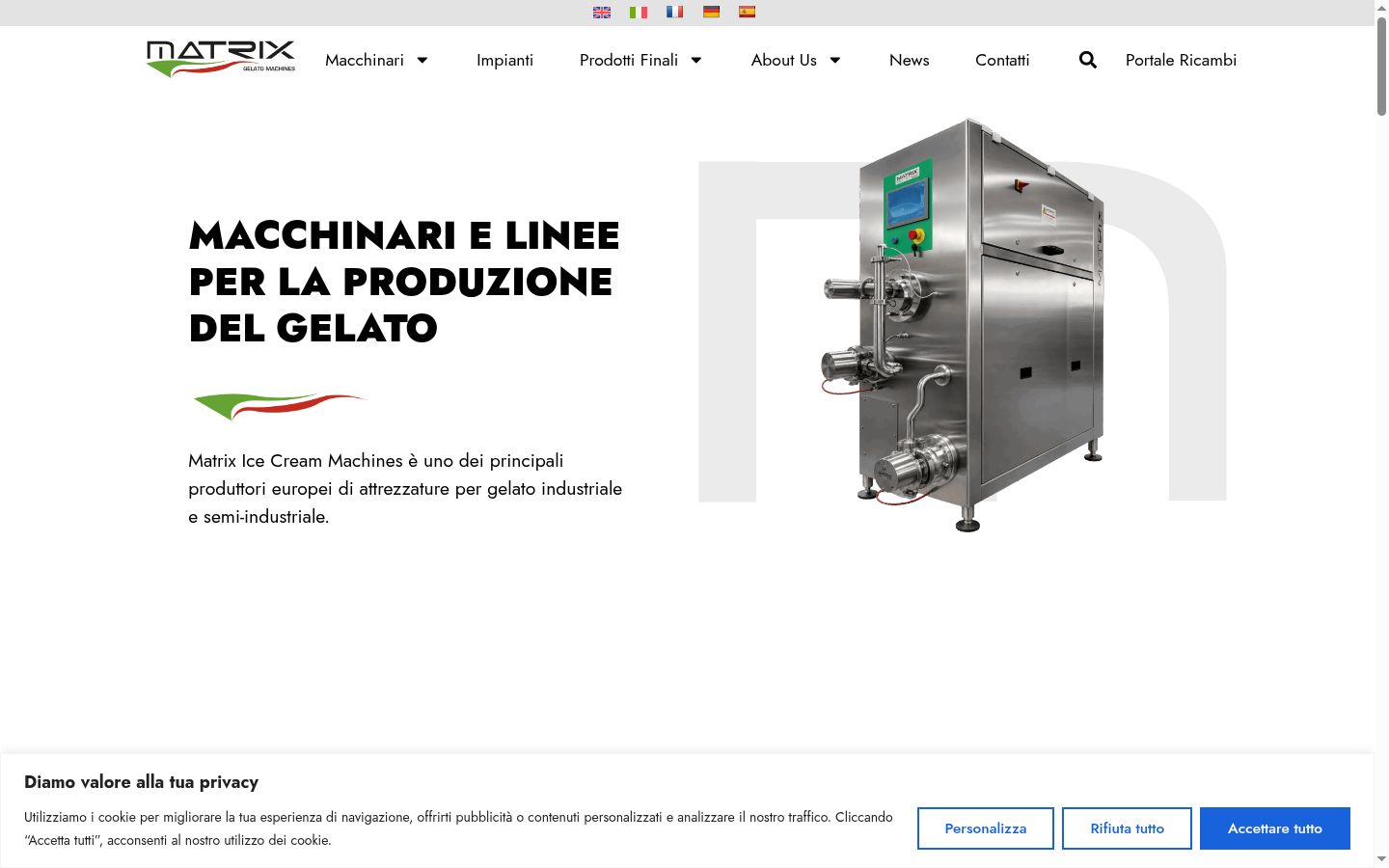Click the 'Utilizziamo i cookie' notice text
Viewport: 1389px width, 868px height.
[458, 828]
